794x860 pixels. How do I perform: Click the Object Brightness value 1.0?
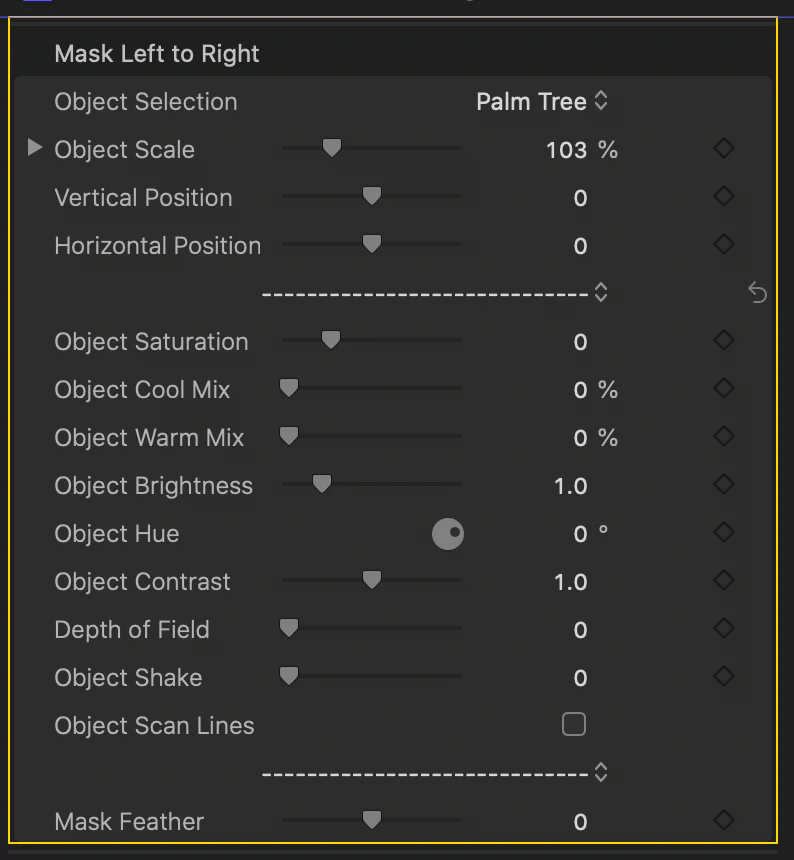click(x=570, y=486)
